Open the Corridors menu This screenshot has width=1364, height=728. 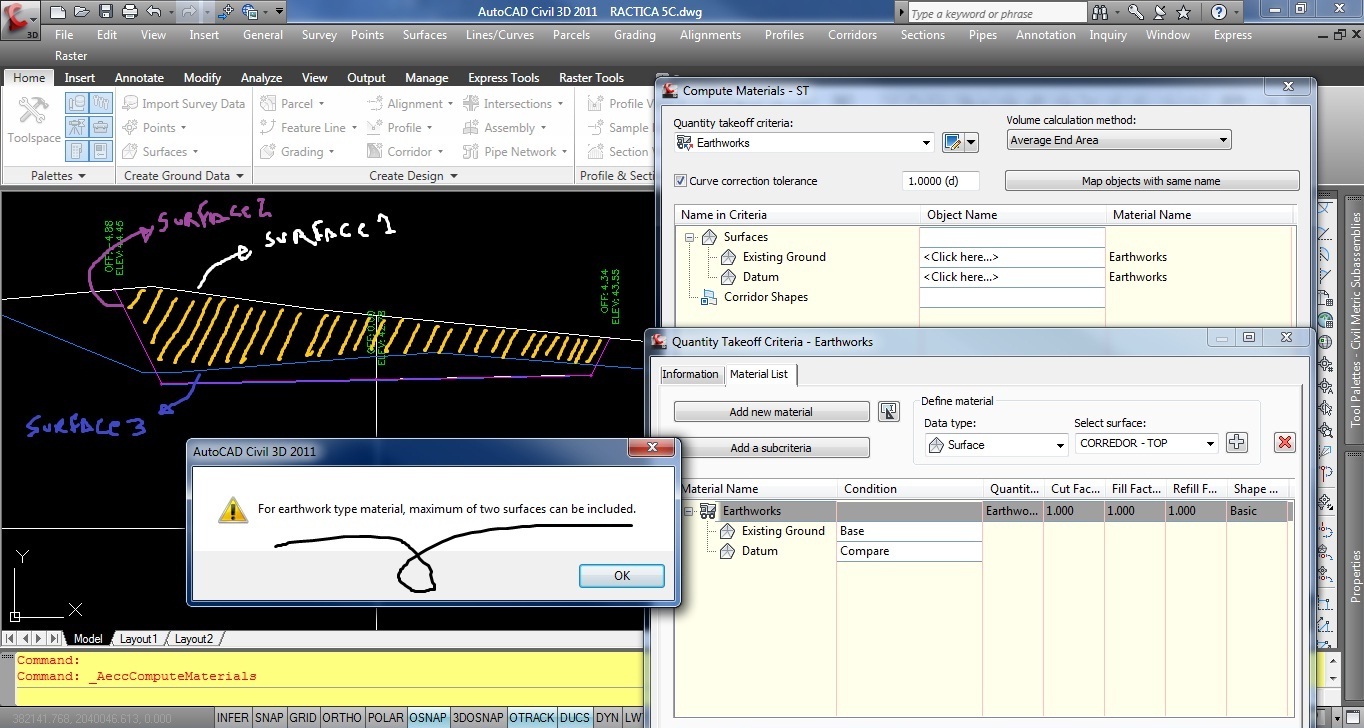(852, 35)
